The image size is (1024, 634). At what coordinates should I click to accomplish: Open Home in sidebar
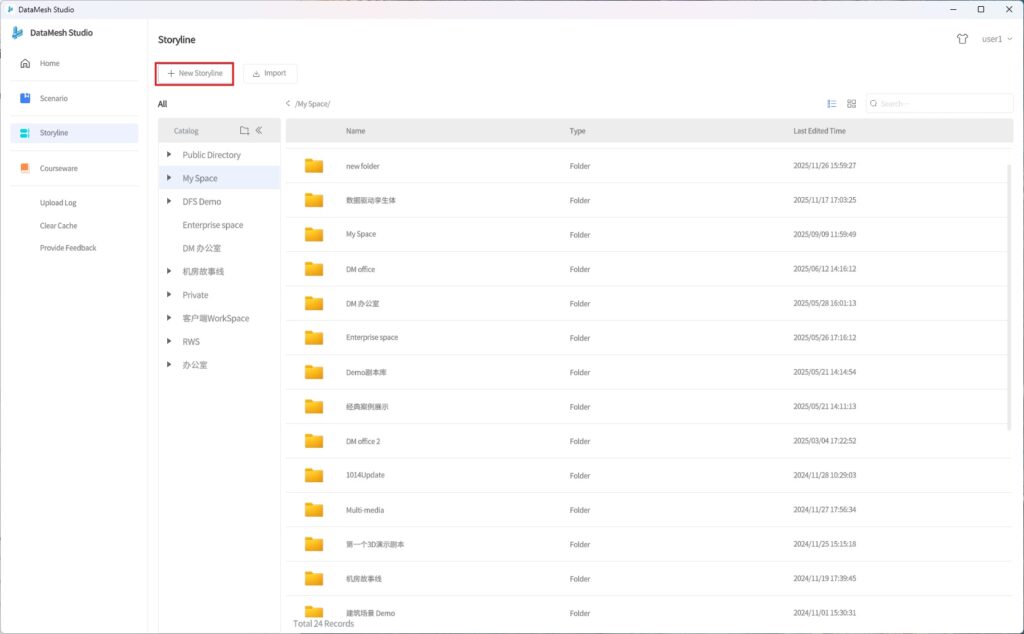(49, 64)
